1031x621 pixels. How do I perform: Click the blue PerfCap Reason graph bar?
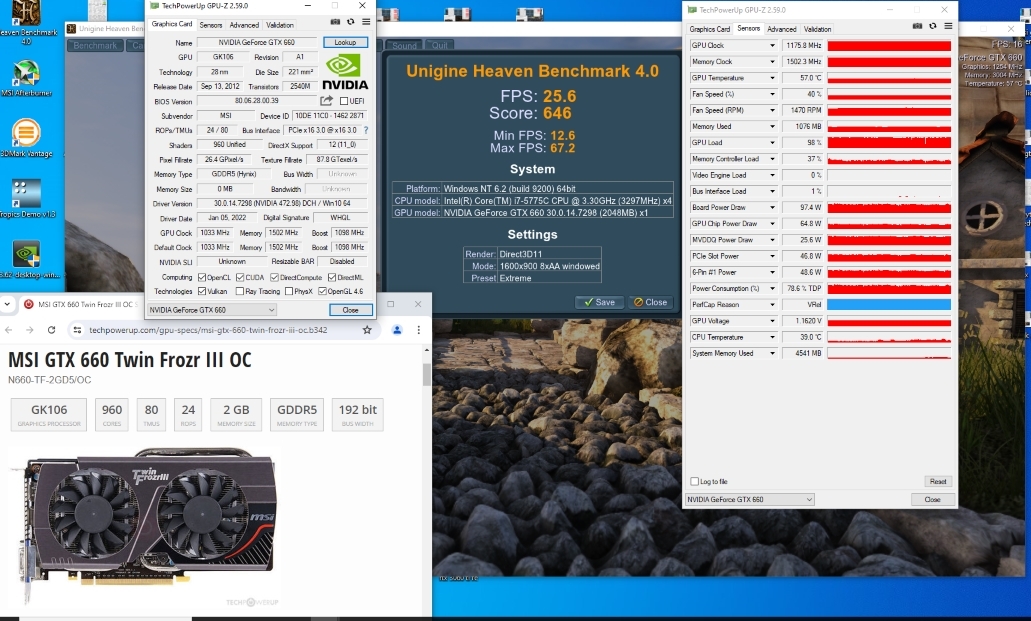[x=889, y=305]
